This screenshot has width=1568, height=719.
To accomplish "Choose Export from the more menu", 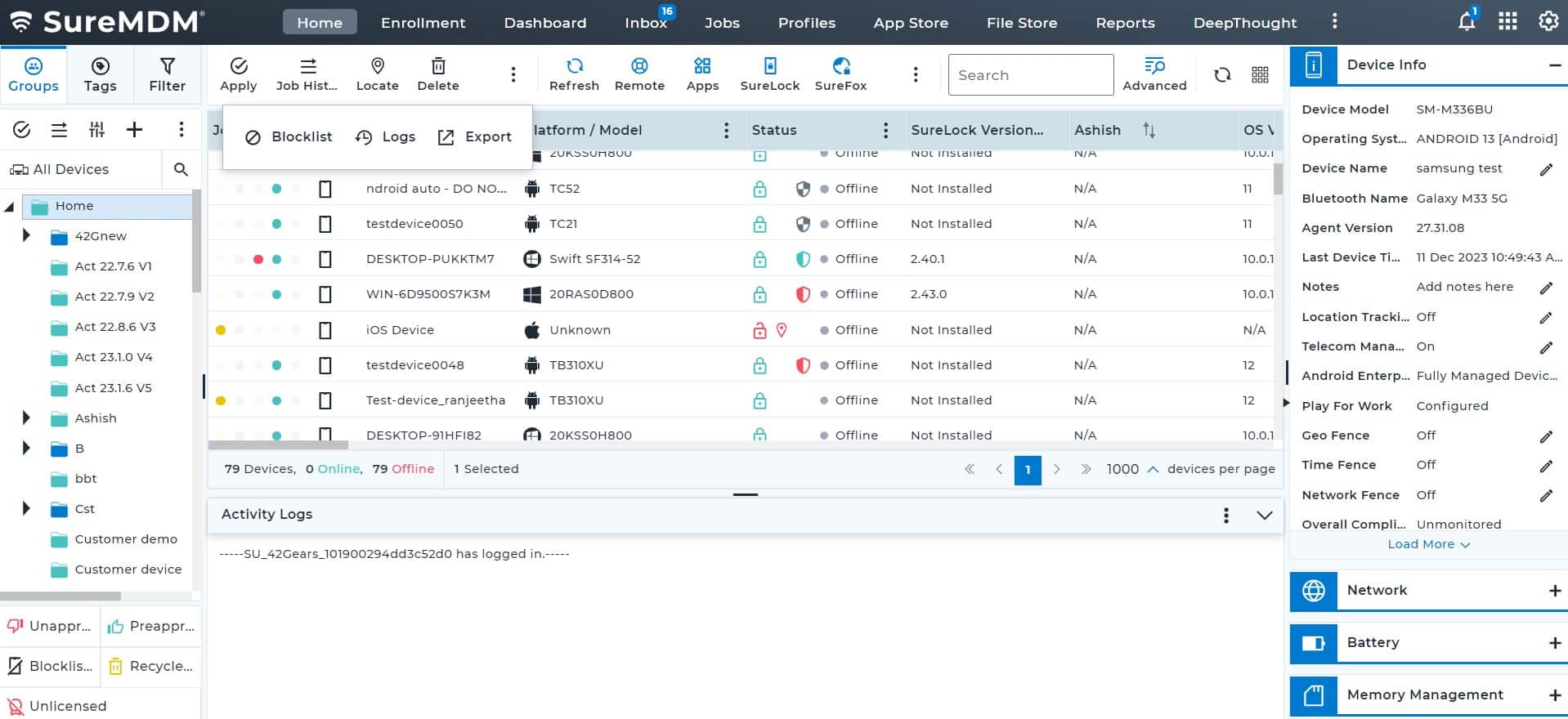I will pyautogui.click(x=475, y=137).
